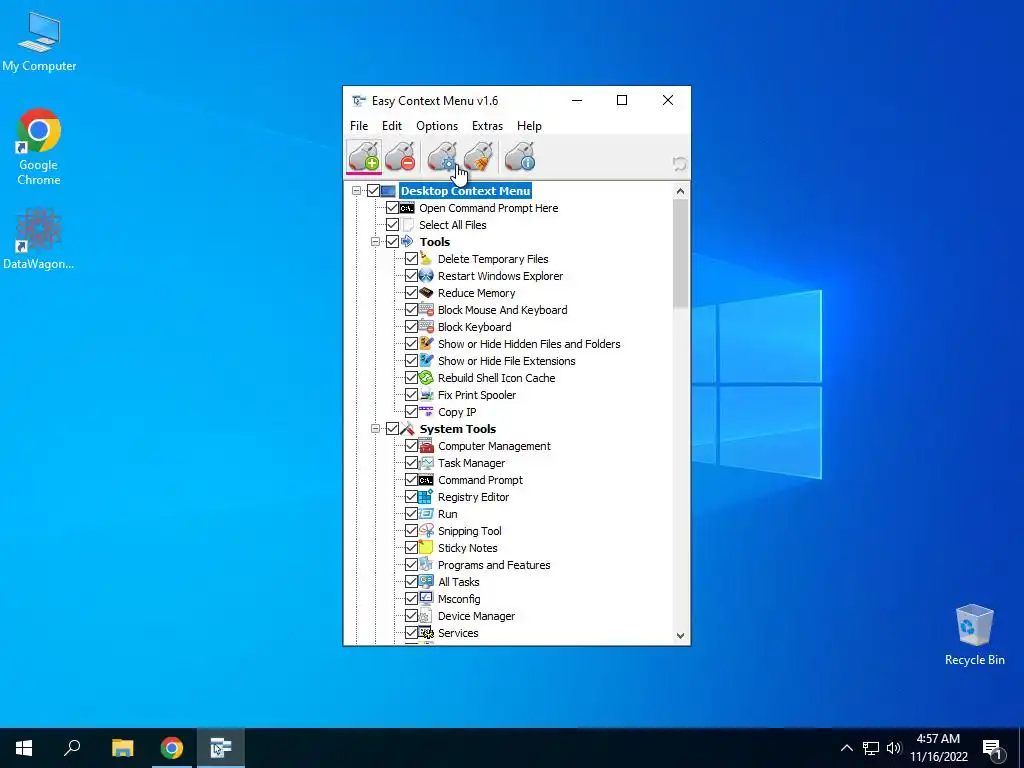
Task: Click the Uninstall mouse-minus toolbar icon
Action: point(400,157)
